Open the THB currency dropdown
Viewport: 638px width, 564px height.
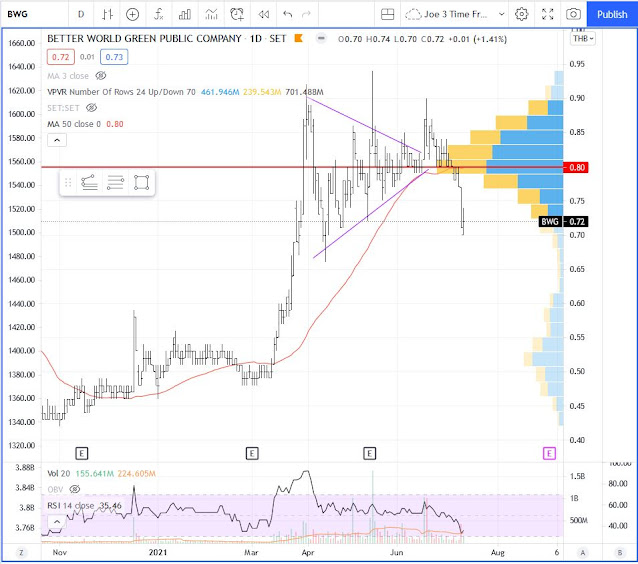click(x=583, y=39)
